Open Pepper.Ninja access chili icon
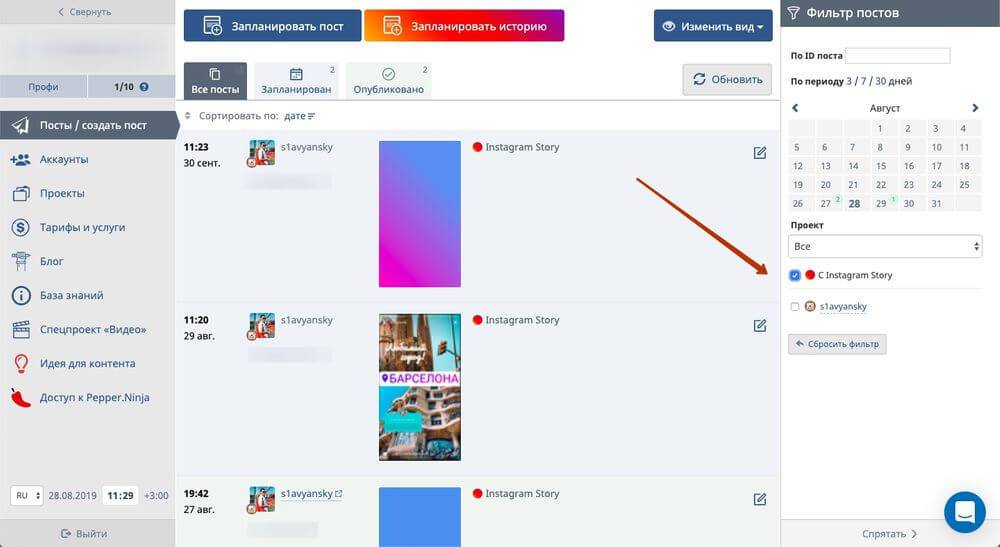The width and height of the screenshot is (1000, 547). pos(20,397)
